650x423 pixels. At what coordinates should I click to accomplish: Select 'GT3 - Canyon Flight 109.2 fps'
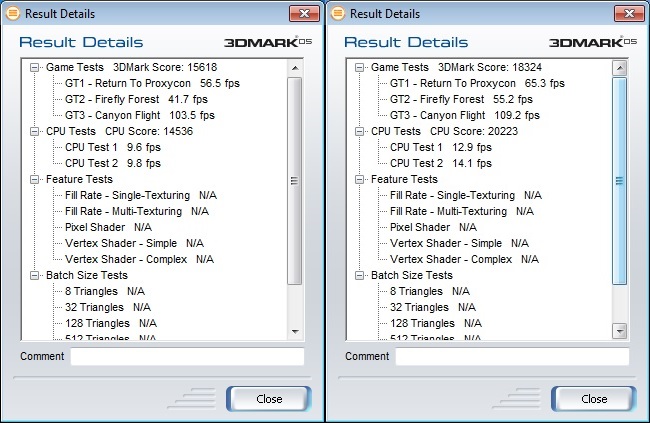465,115
